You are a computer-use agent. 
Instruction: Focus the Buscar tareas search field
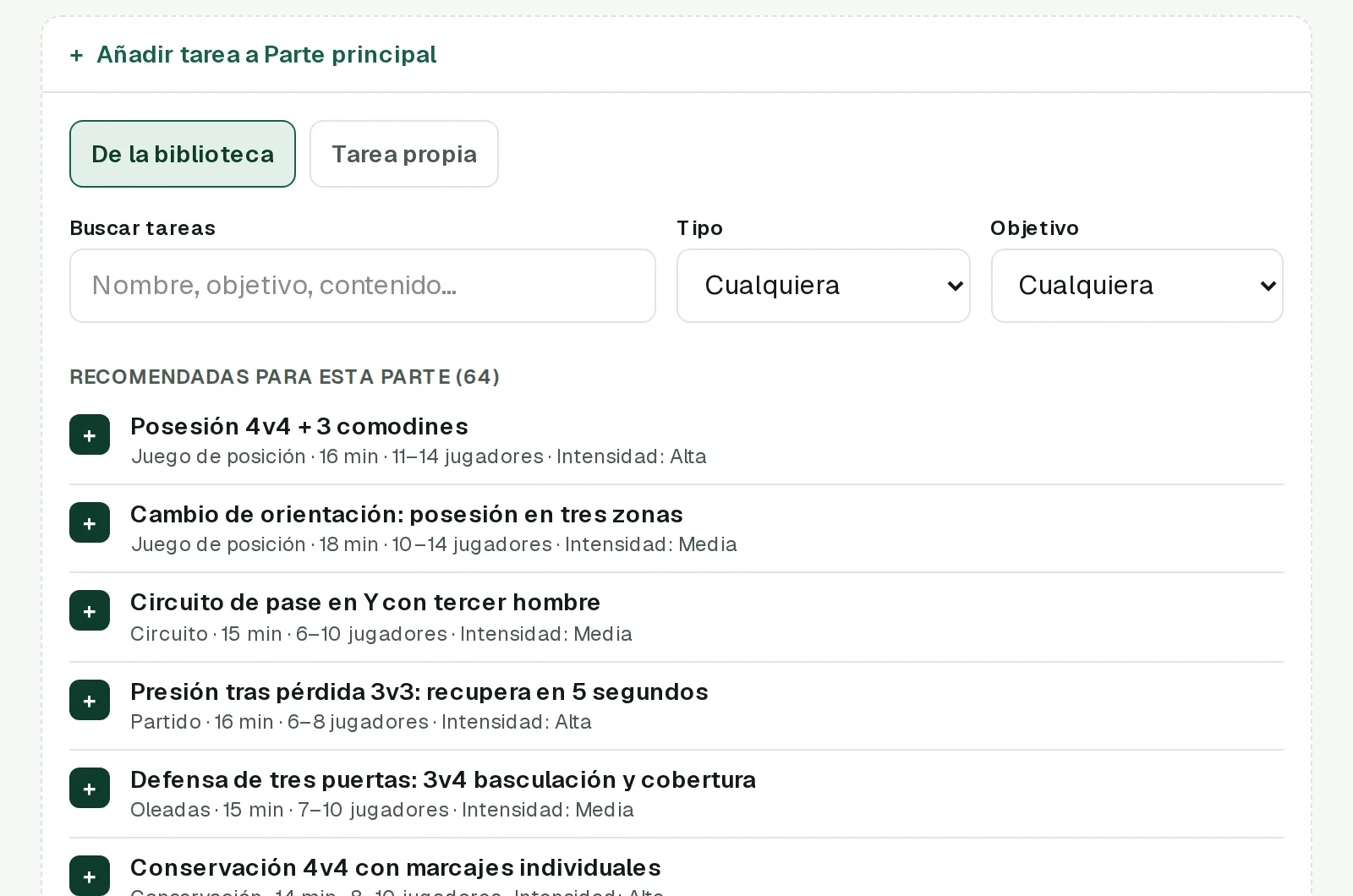pos(363,286)
